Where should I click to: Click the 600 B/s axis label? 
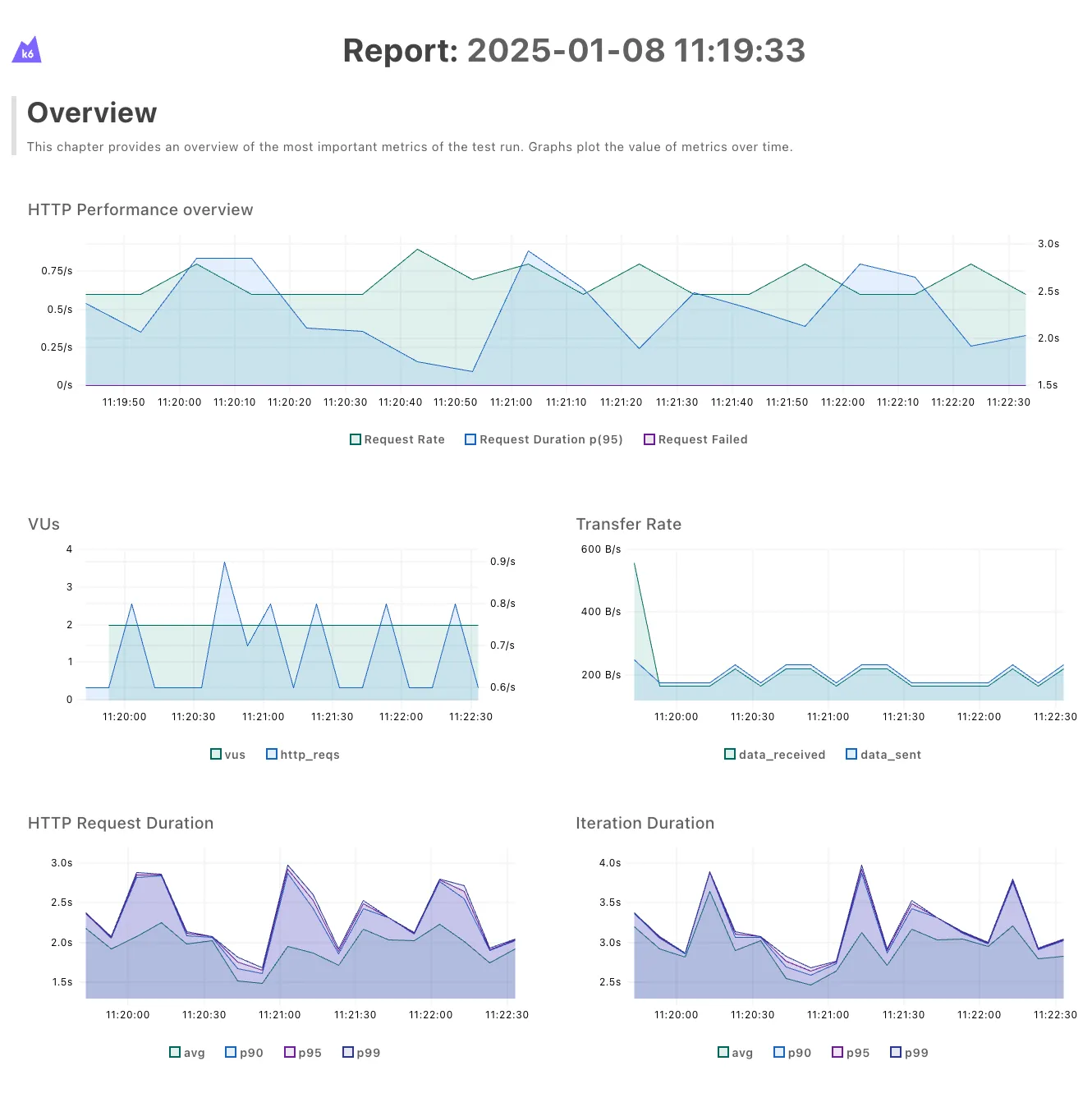[601, 549]
